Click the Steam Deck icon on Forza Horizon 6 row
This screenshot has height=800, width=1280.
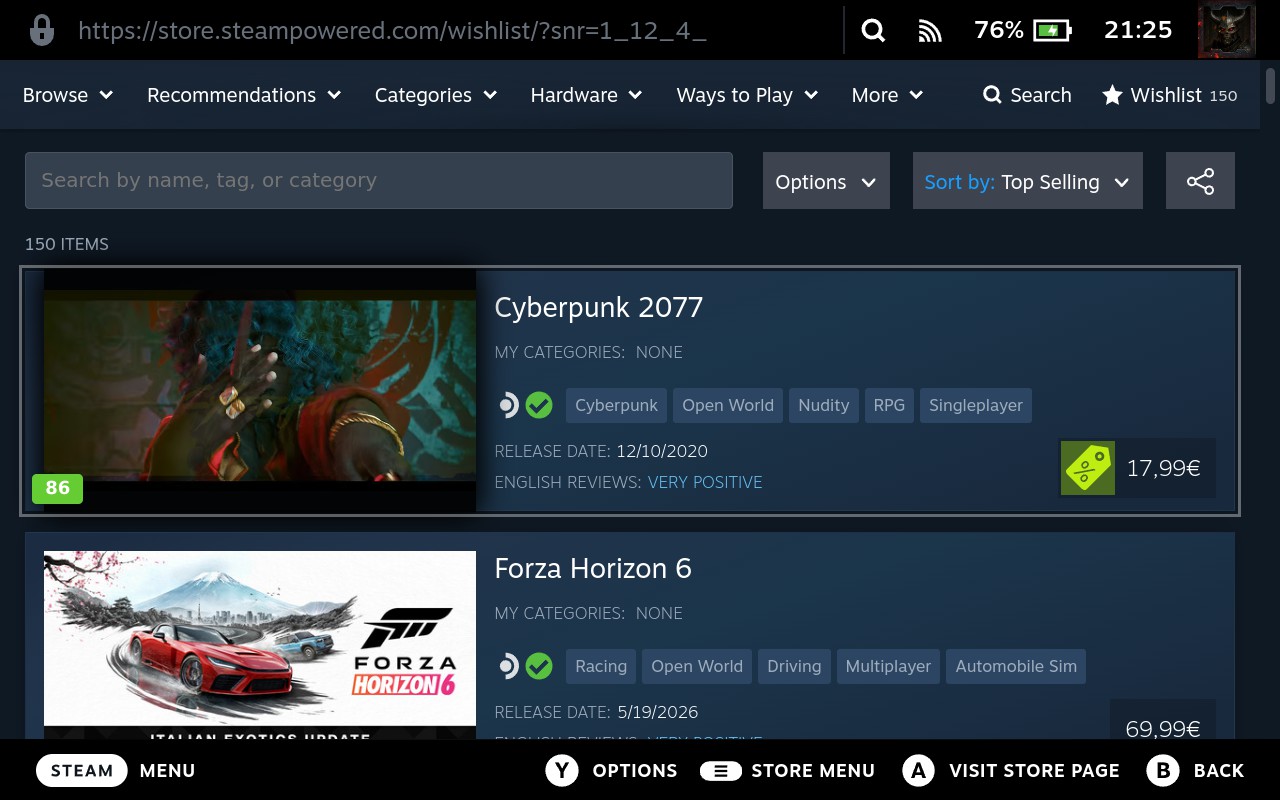pyautogui.click(x=509, y=666)
